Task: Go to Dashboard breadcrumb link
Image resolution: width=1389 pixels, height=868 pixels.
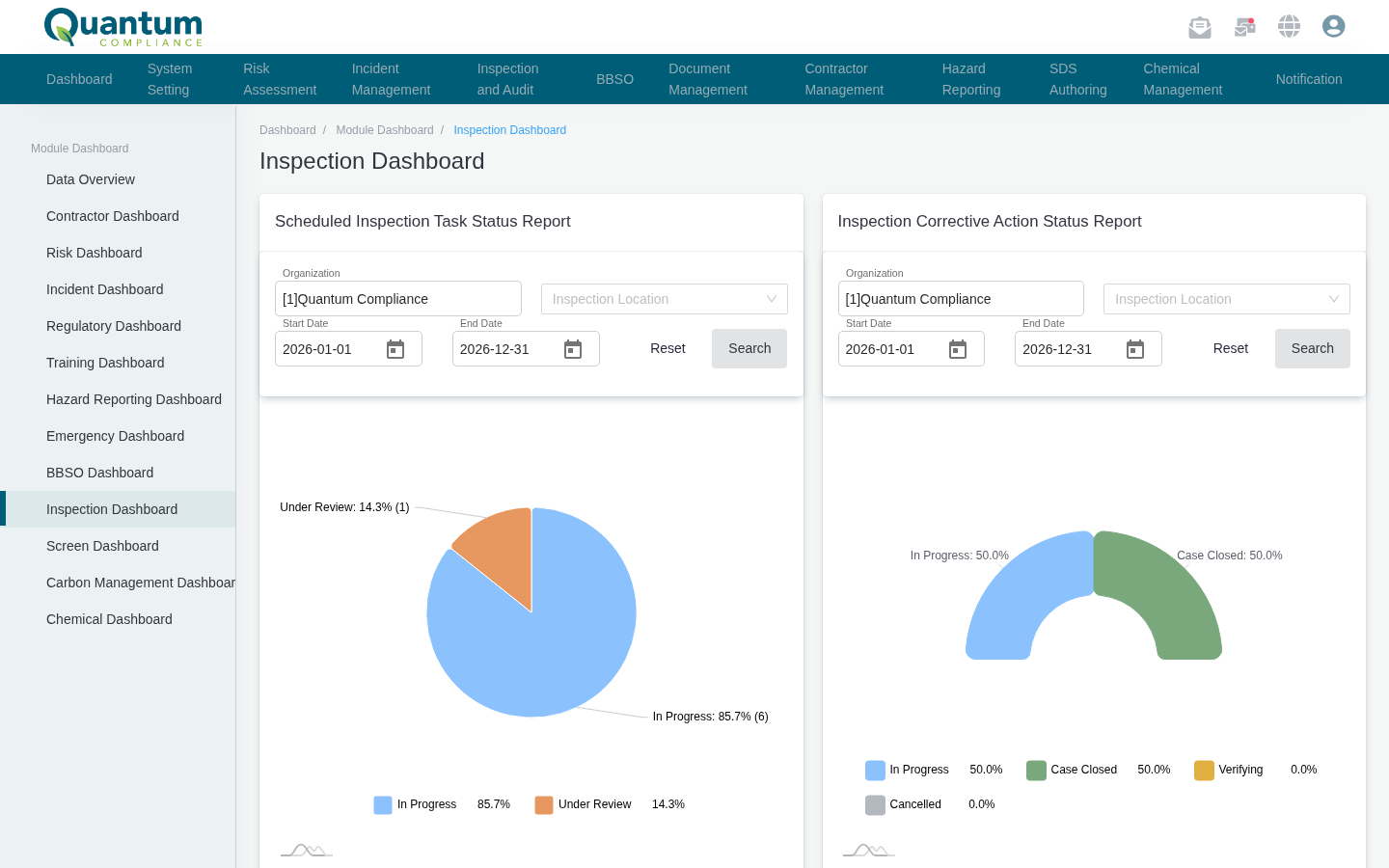Action: point(287,130)
